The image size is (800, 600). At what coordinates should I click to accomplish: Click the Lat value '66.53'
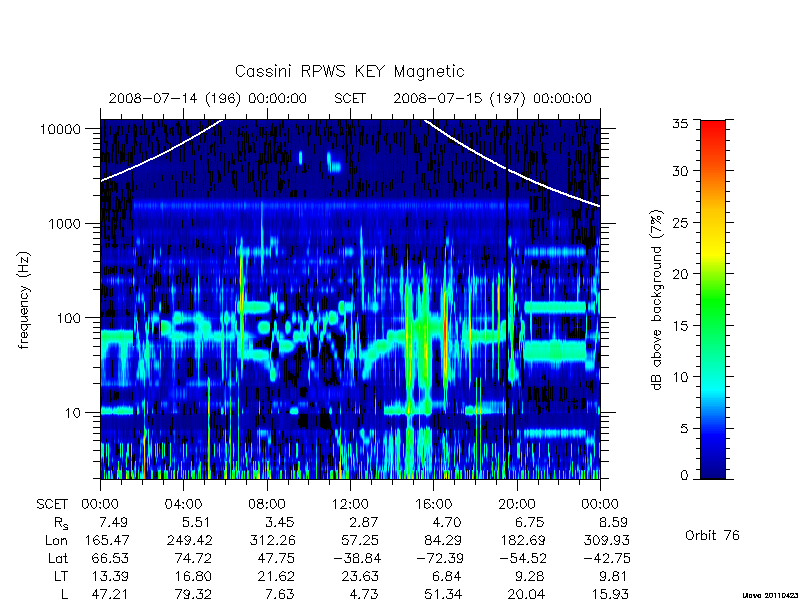(x=110, y=559)
